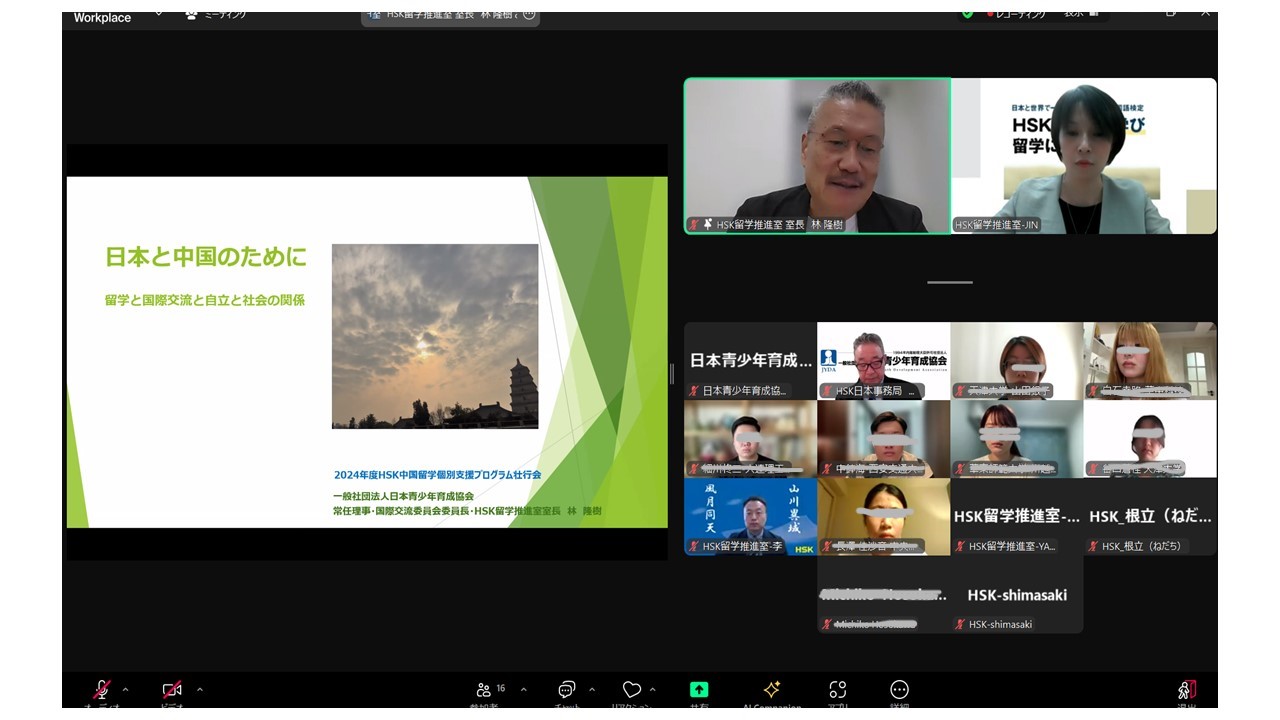Click the muted mic icon on HSK留学推進室-李 tile

[x=693, y=547]
